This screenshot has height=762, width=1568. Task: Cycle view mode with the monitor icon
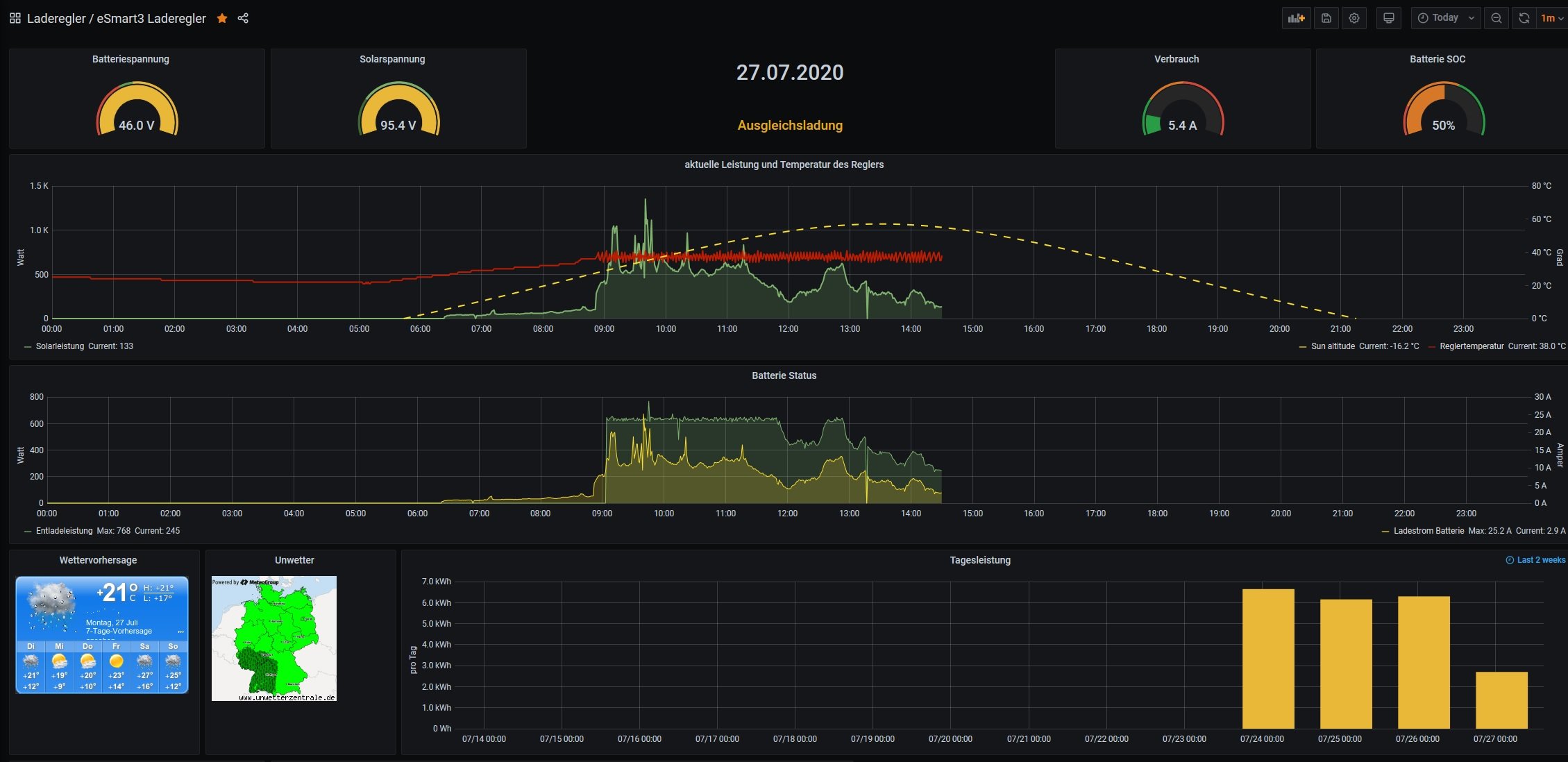(x=1388, y=18)
